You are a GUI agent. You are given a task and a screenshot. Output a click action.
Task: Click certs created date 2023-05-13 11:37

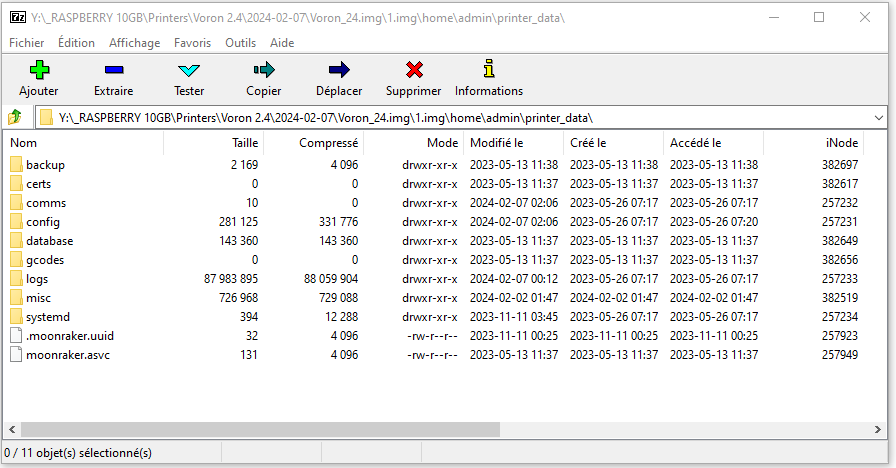point(614,184)
